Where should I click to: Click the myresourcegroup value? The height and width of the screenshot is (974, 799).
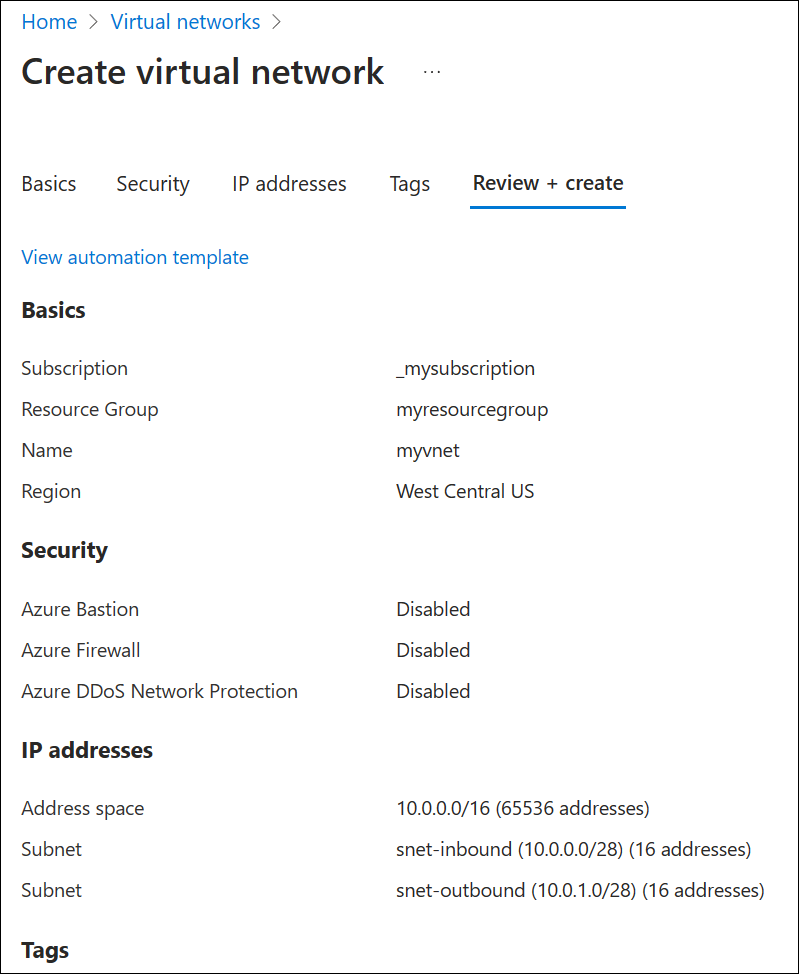click(471, 409)
